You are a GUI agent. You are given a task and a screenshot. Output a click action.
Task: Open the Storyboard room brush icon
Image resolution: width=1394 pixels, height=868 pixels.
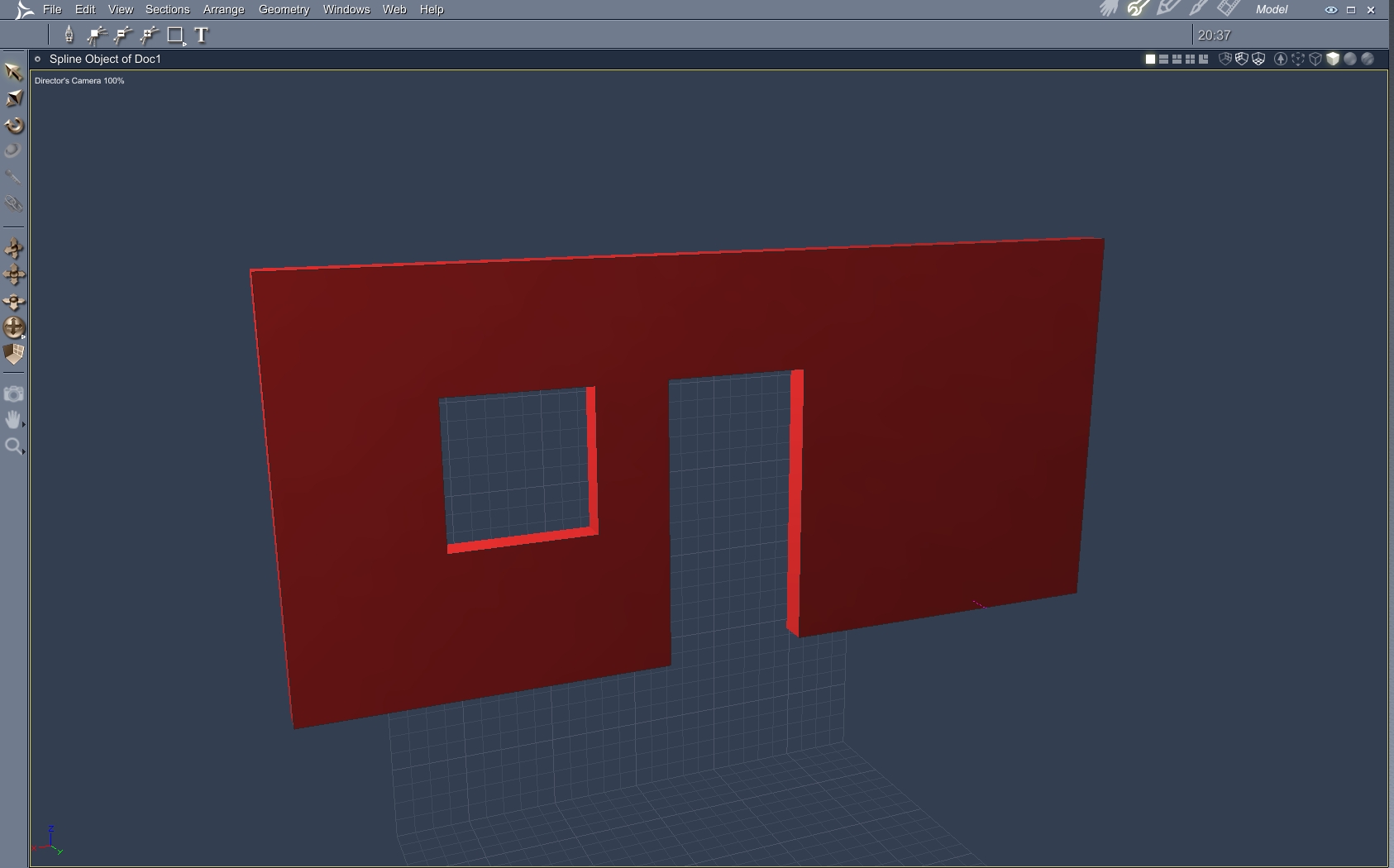(1198, 9)
